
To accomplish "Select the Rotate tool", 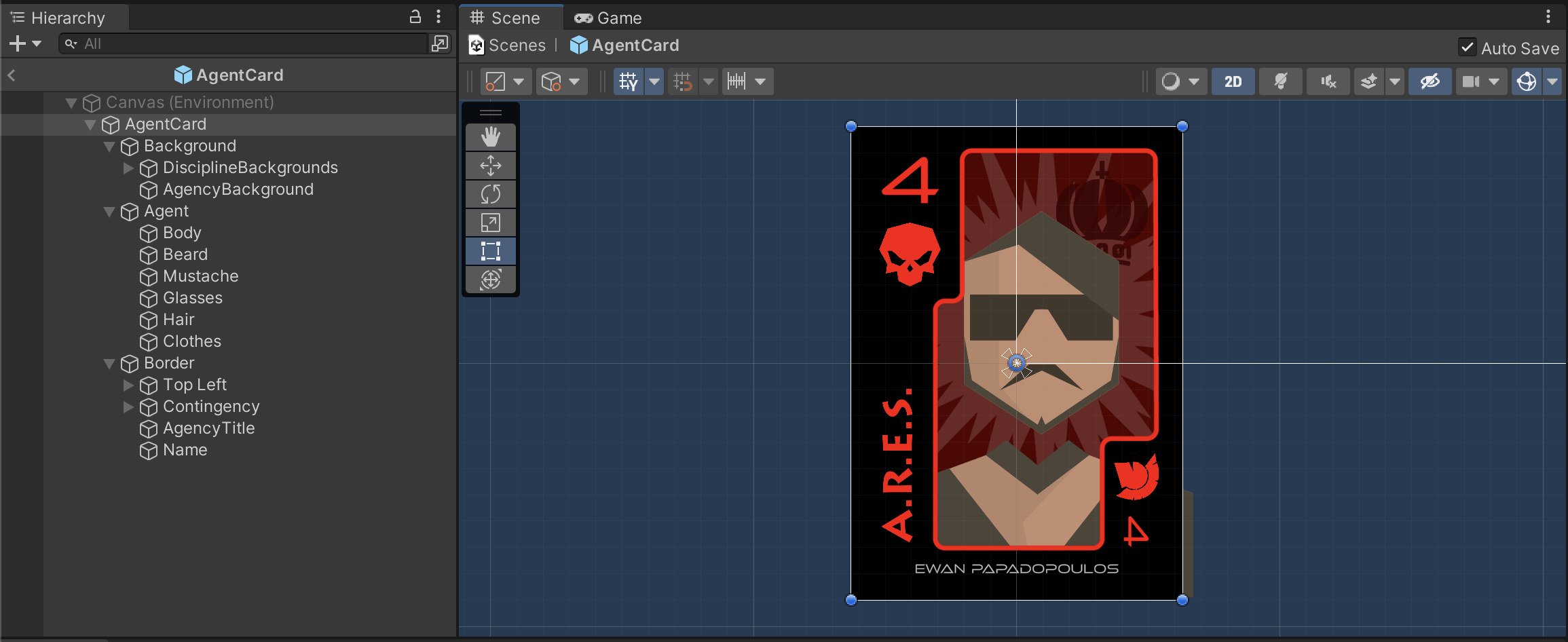I will (490, 194).
